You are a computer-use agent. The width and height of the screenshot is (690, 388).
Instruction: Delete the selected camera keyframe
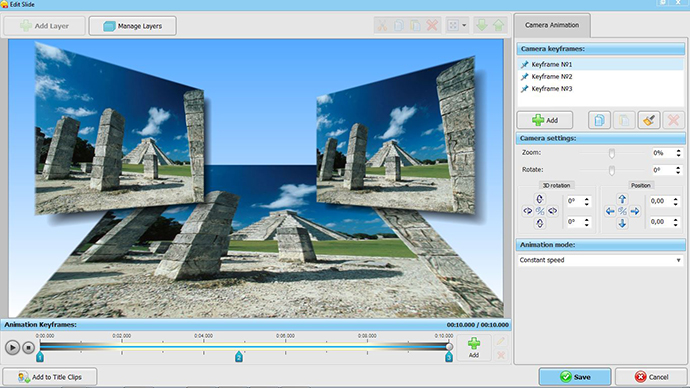[x=673, y=120]
